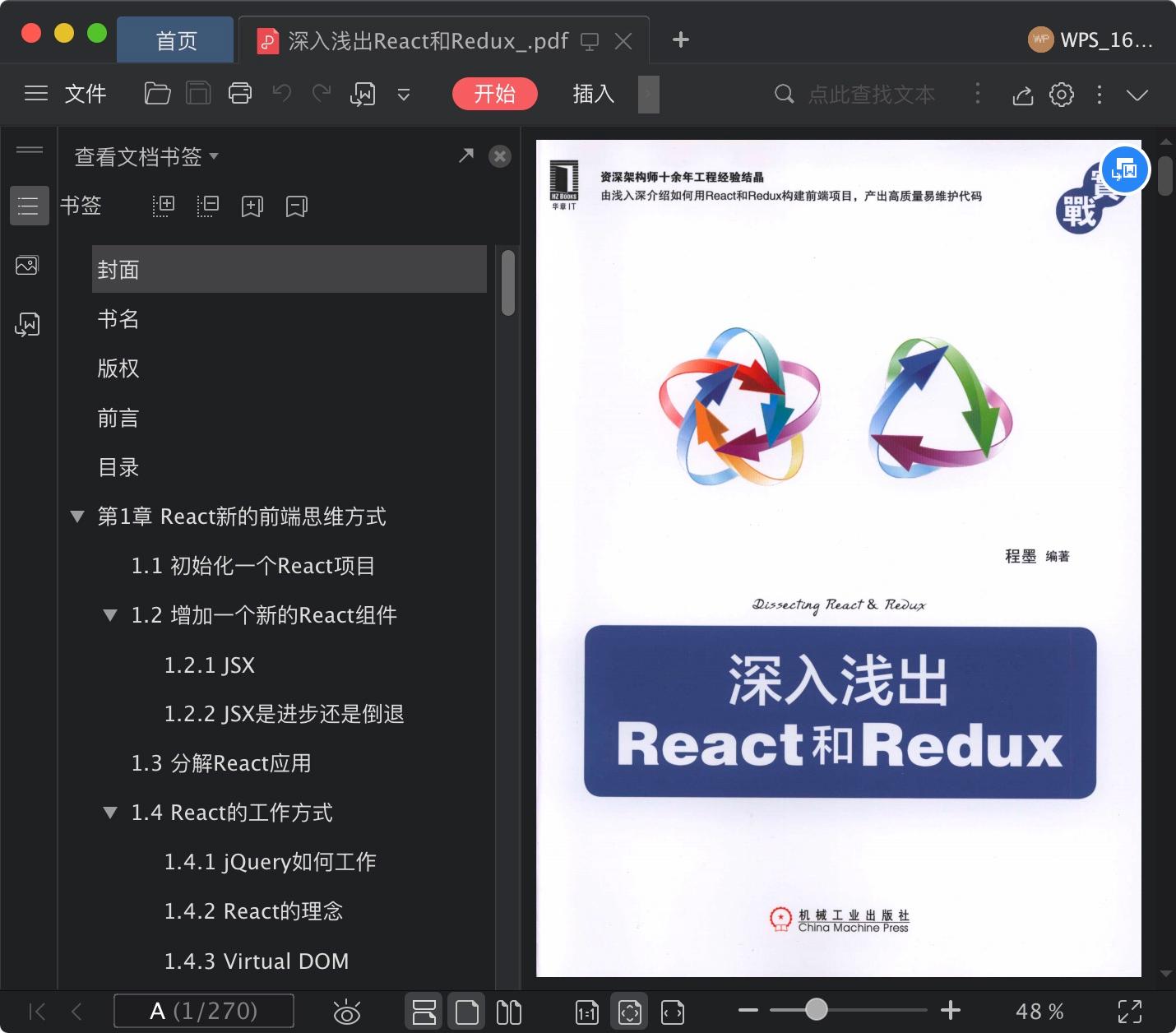The height and width of the screenshot is (1033, 1176).
Task: Jump to the 版权 bookmark
Action: point(118,368)
